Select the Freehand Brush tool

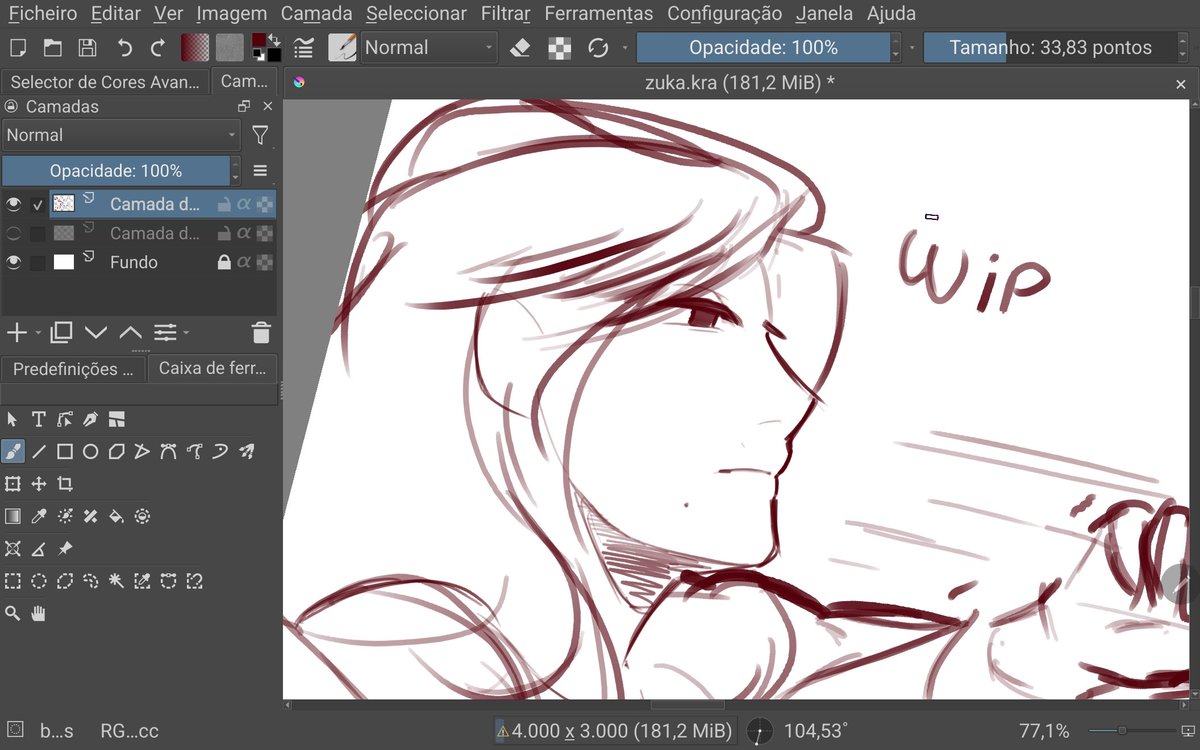click(x=13, y=452)
